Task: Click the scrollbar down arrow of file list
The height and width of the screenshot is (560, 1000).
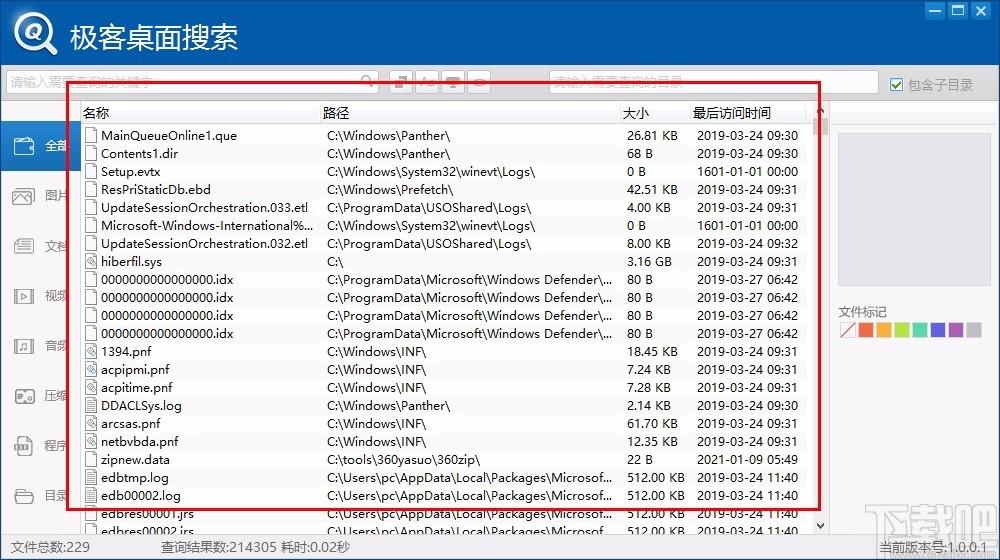Action: click(820, 526)
